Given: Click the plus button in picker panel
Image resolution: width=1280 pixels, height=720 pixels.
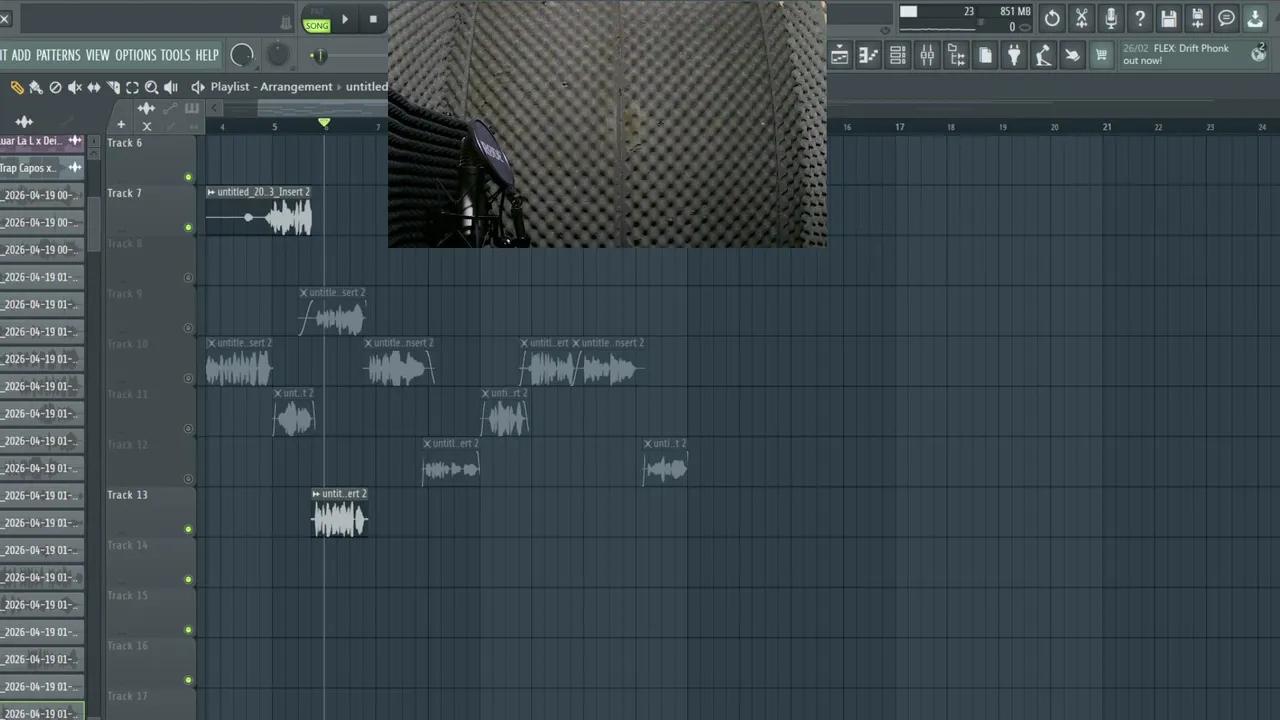Looking at the screenshot, I should pyautogui.click(x=121, y=125).
